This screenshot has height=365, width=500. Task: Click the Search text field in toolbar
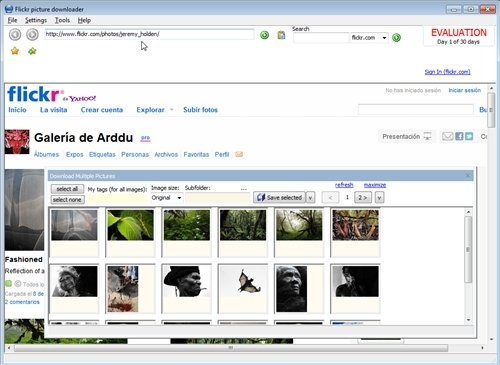pos(321,38)
